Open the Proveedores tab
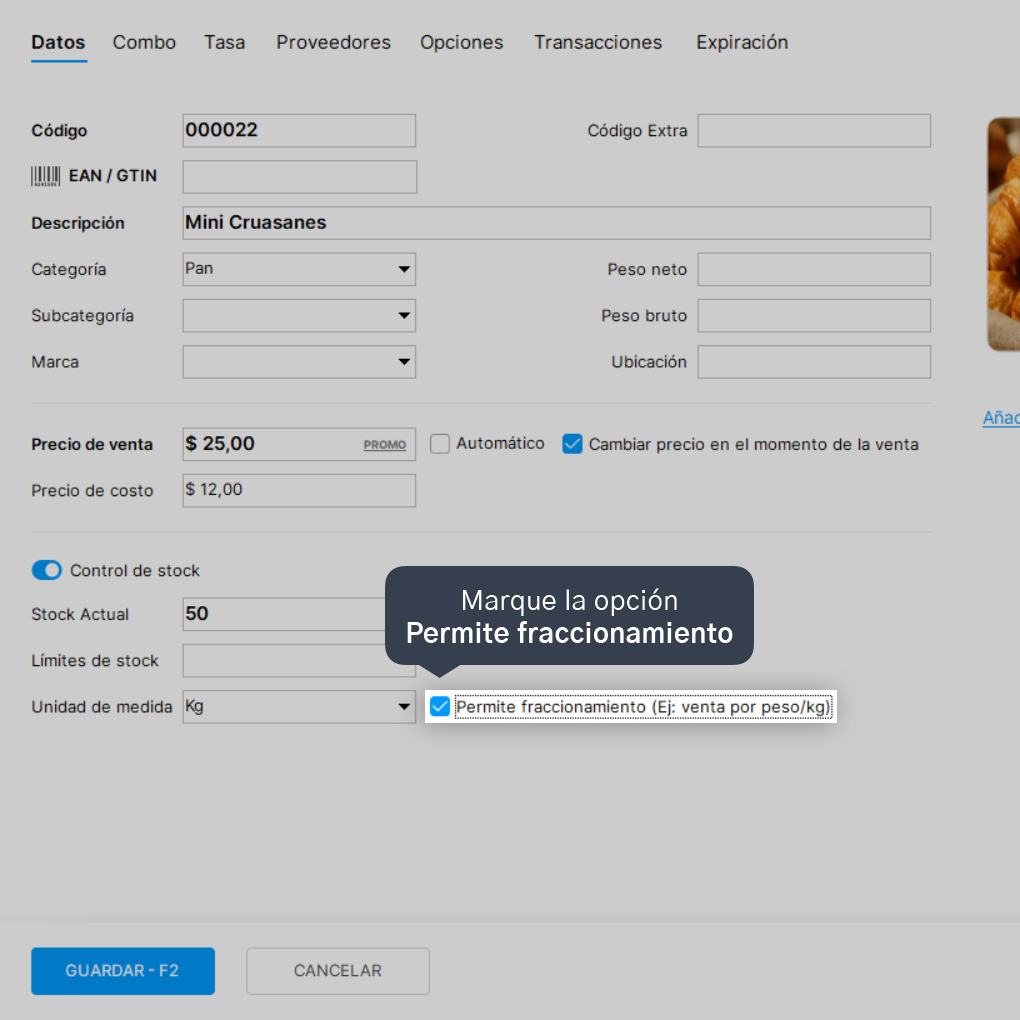The image size is (1020, 1020). pyautogui.click(x=333, y=42)
